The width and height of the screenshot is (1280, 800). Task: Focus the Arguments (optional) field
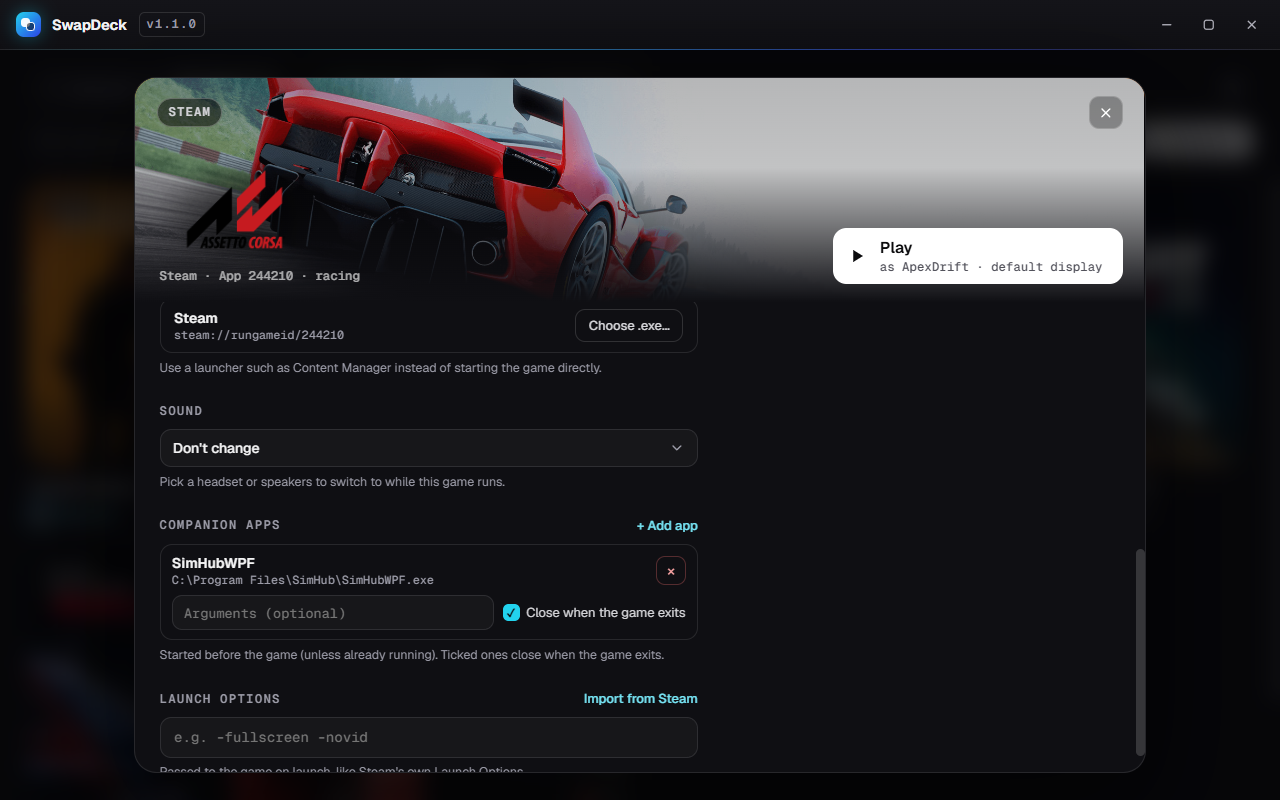click(x=333, y=613)
